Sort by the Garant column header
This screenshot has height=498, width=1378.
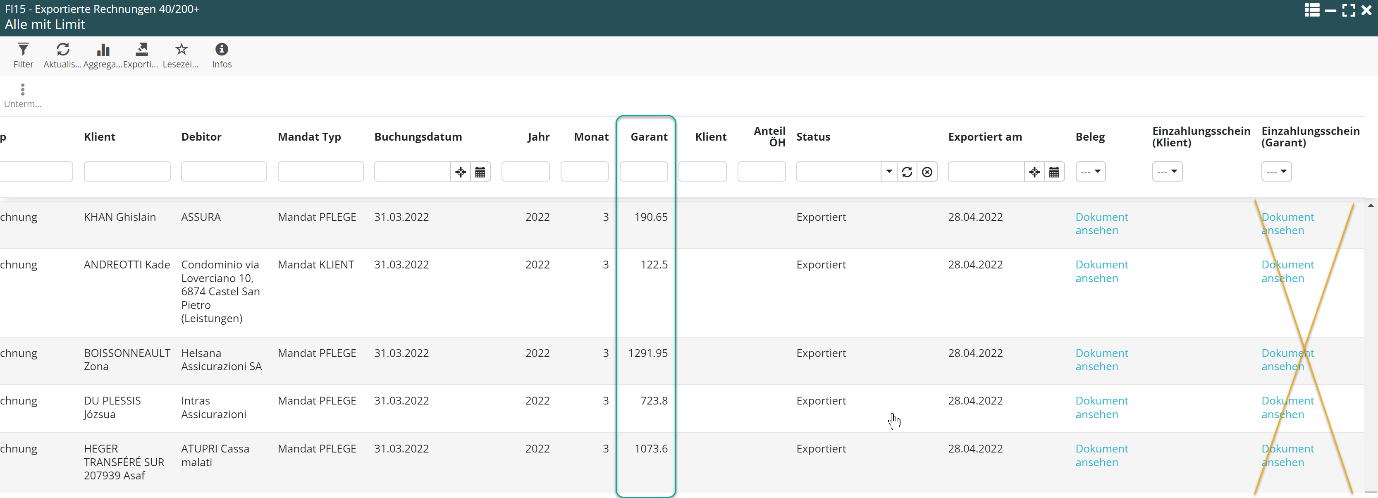[648, 137]
